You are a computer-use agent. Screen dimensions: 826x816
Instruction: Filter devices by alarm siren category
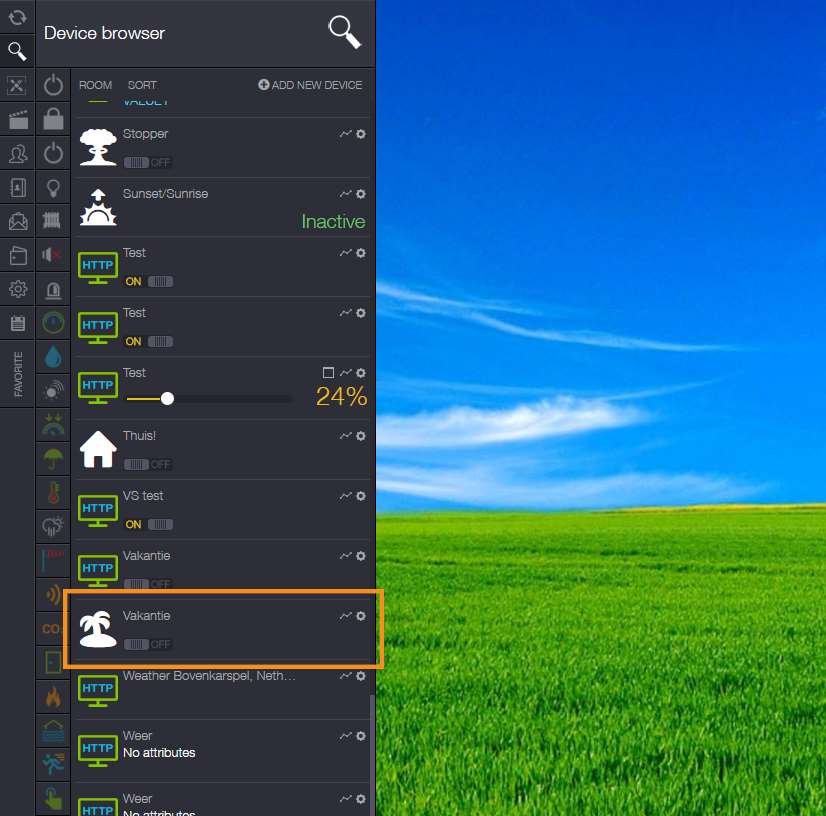pos(53,290)
